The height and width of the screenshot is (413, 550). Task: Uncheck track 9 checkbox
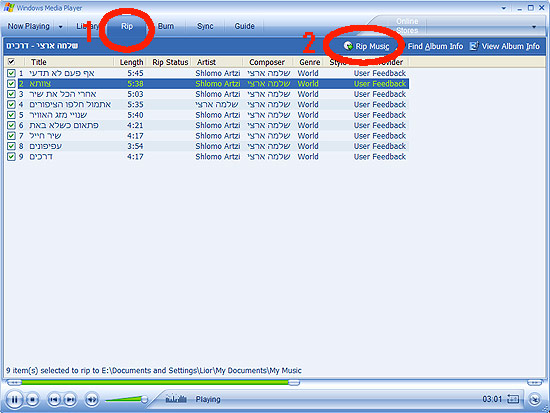click(11, 156)
